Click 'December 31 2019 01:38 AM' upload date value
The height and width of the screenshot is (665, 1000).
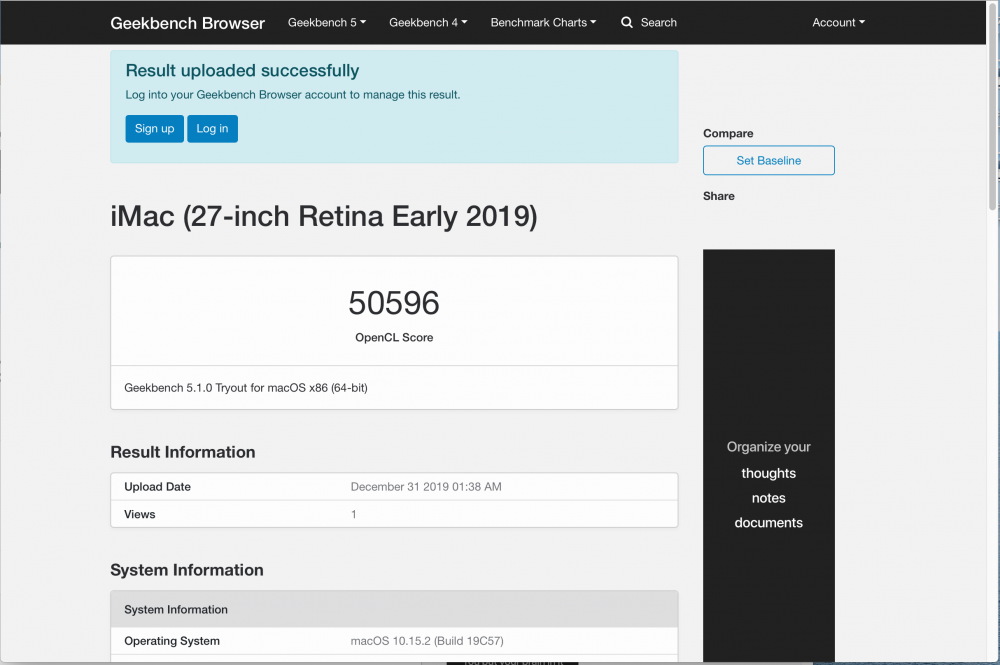pyautogui.click(x=426, y=486)
